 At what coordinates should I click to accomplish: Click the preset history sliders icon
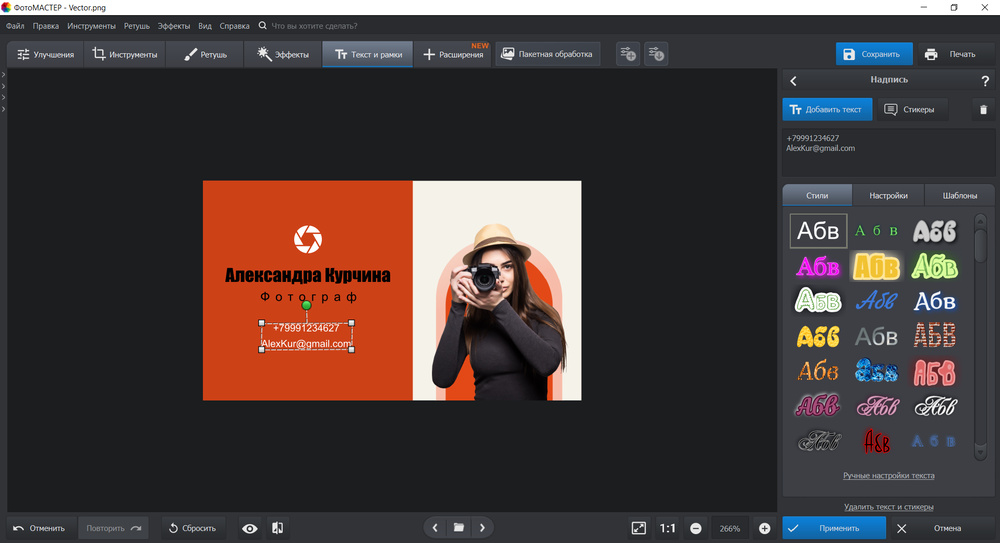(x=656, y=54)
